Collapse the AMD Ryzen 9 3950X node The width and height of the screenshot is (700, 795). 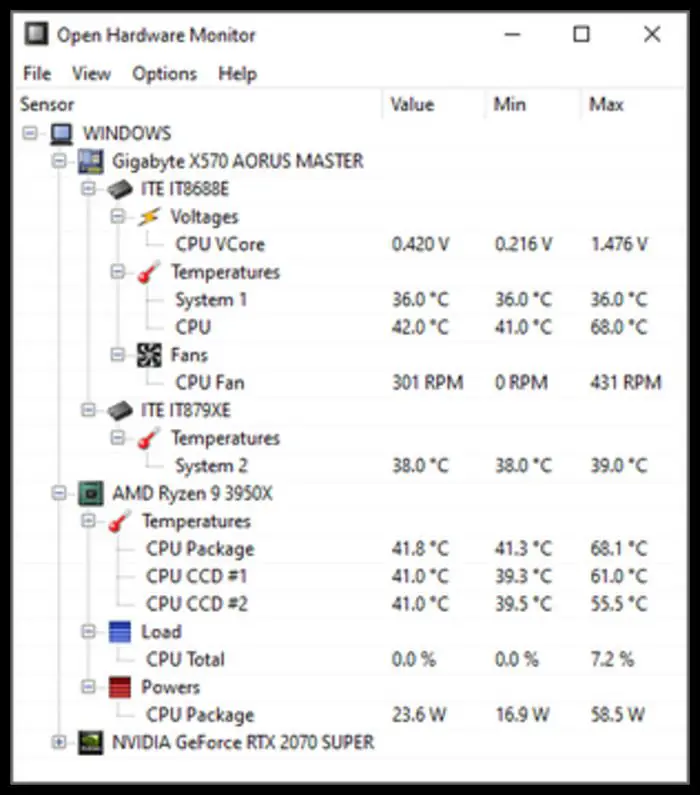click(x=59, y=493)
